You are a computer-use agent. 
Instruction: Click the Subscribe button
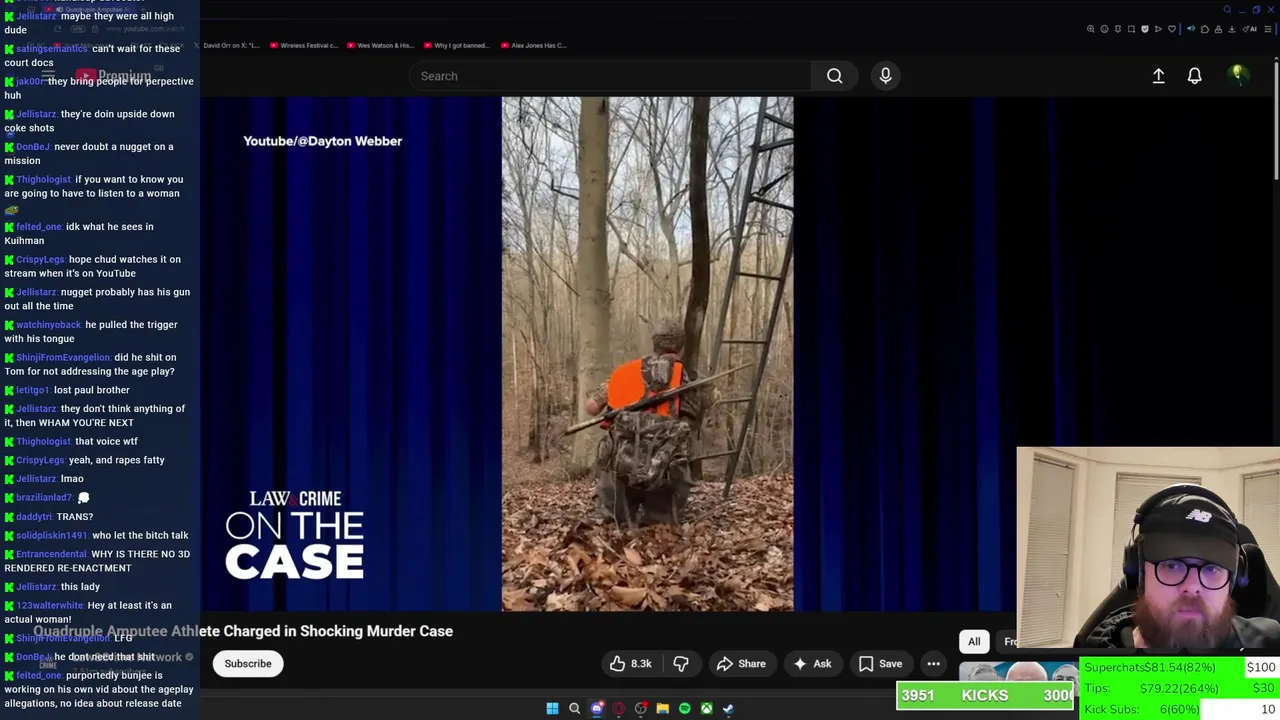[x=248, y=664]
